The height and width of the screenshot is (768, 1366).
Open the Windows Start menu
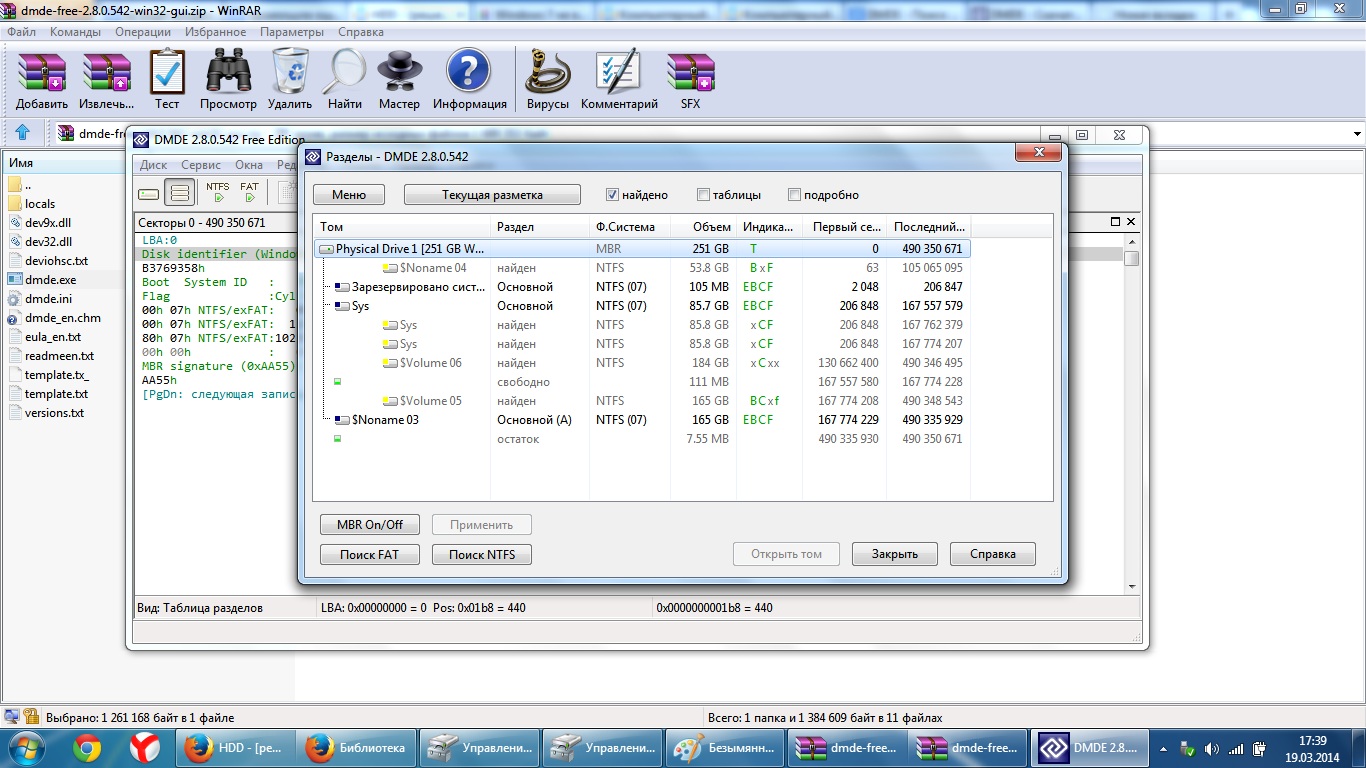26,748
